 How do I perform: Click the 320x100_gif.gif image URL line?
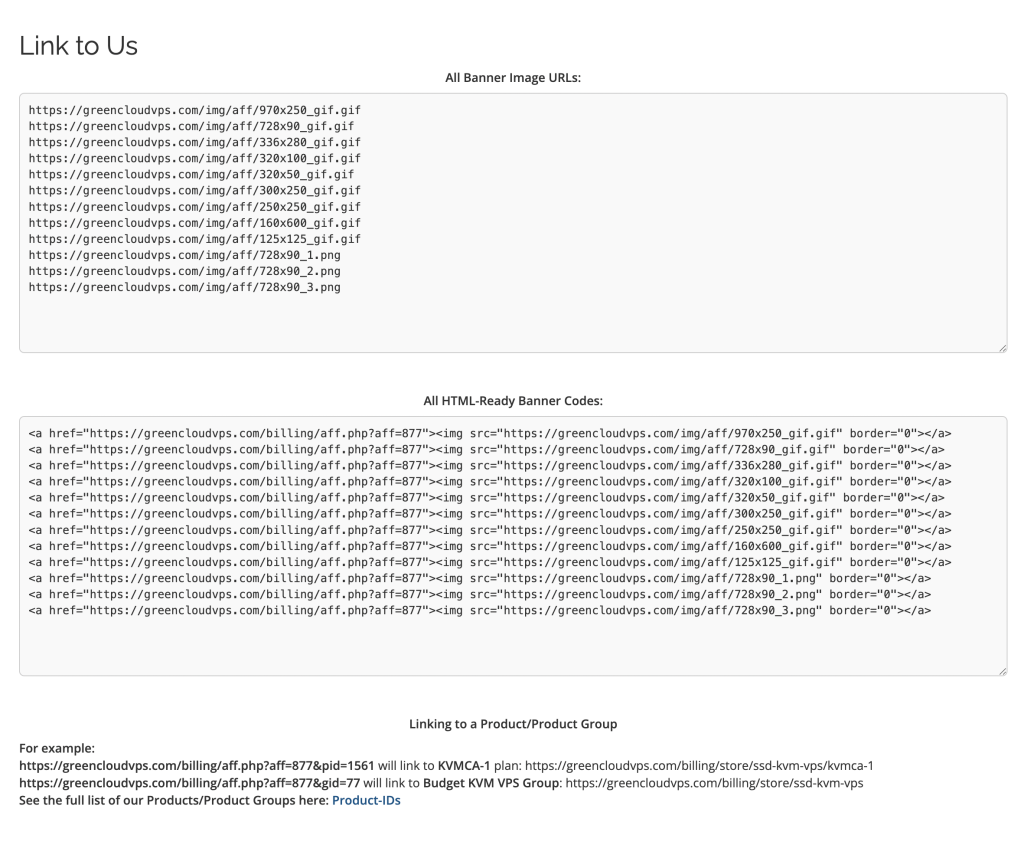[195, 158]
